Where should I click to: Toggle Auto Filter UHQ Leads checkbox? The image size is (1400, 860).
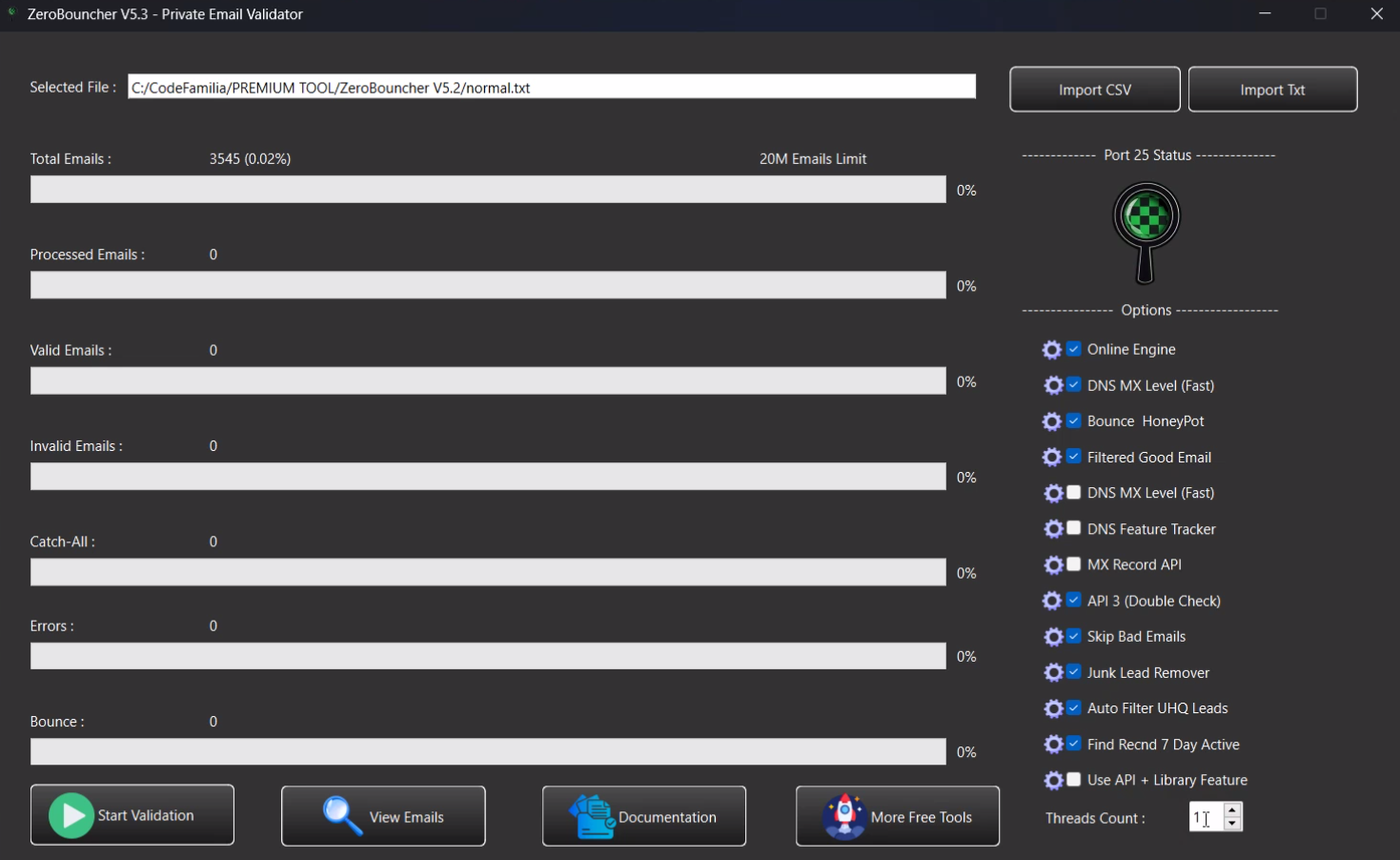(x=1074, y=707)
